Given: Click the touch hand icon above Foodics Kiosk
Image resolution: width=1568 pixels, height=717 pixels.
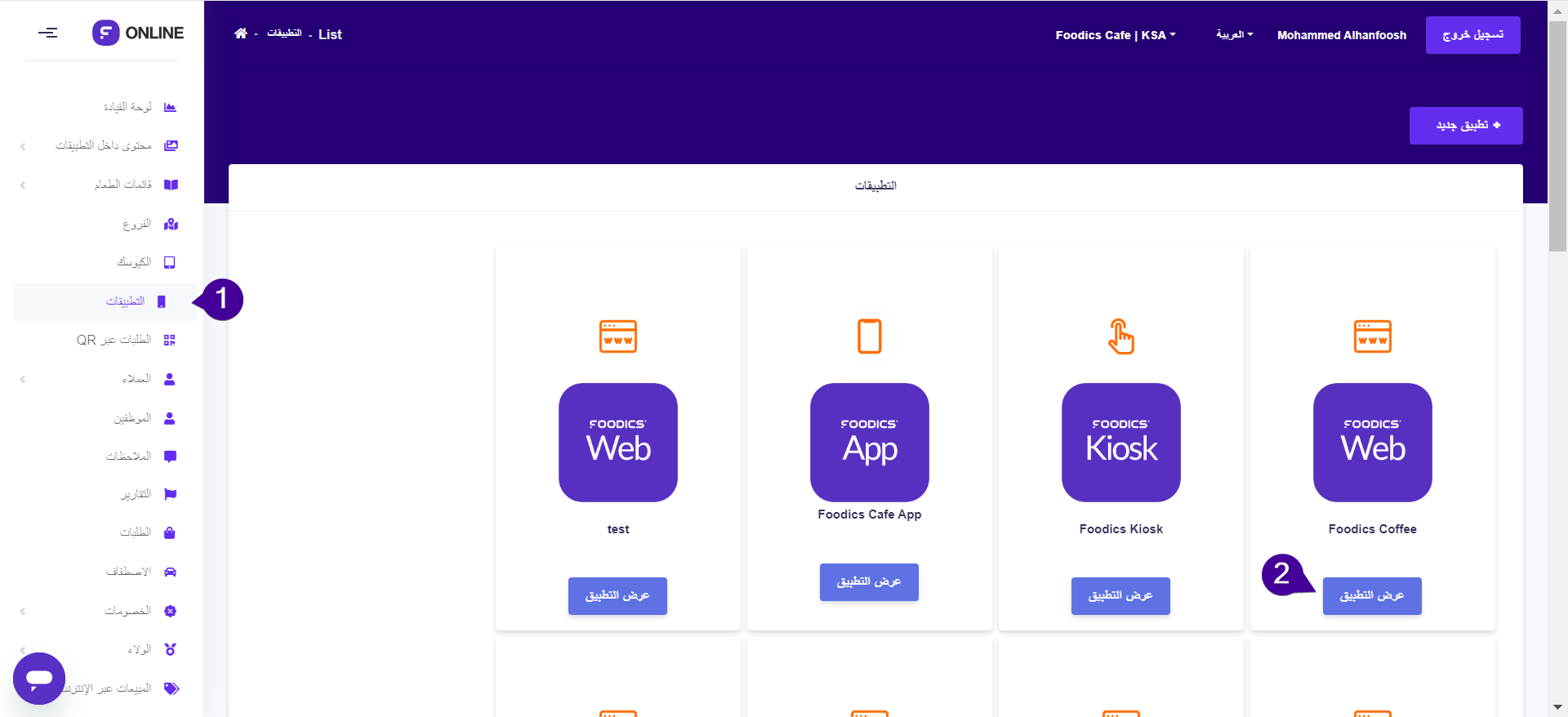Looking at the screenshot, I should [1121, 336].
